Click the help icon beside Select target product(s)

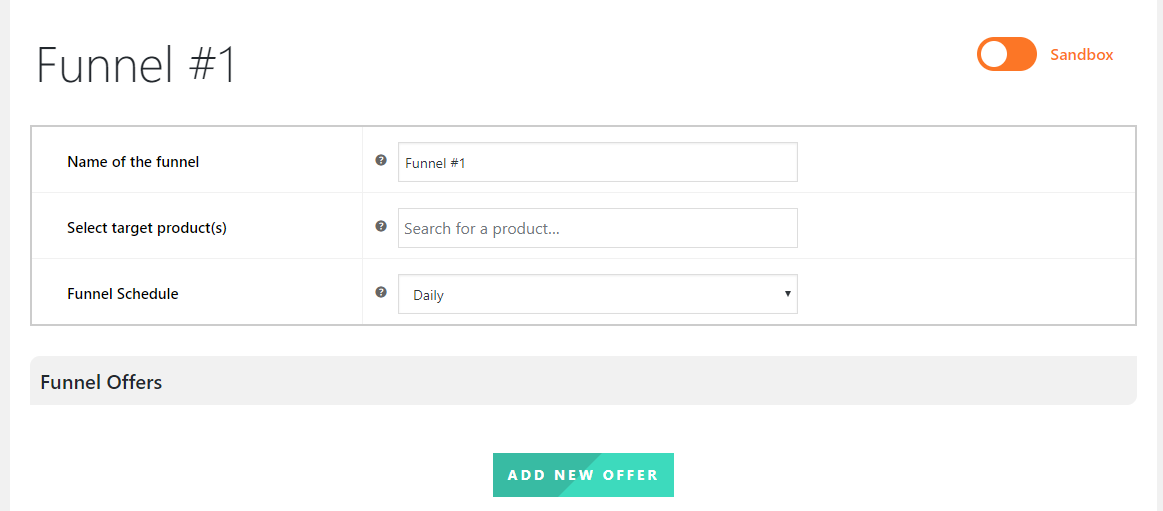381,226
